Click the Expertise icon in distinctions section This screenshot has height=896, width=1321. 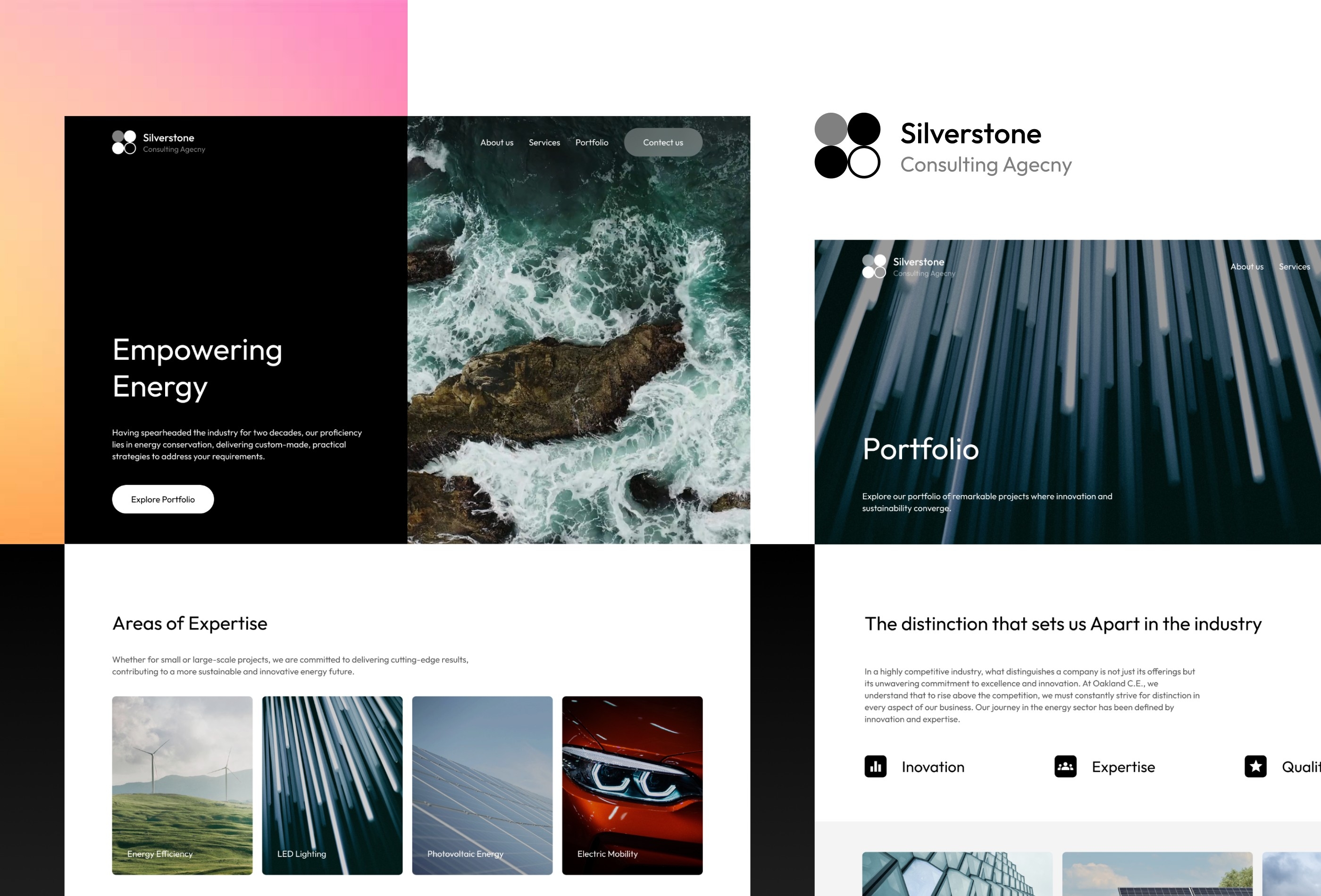click(x=1064, y=766)
